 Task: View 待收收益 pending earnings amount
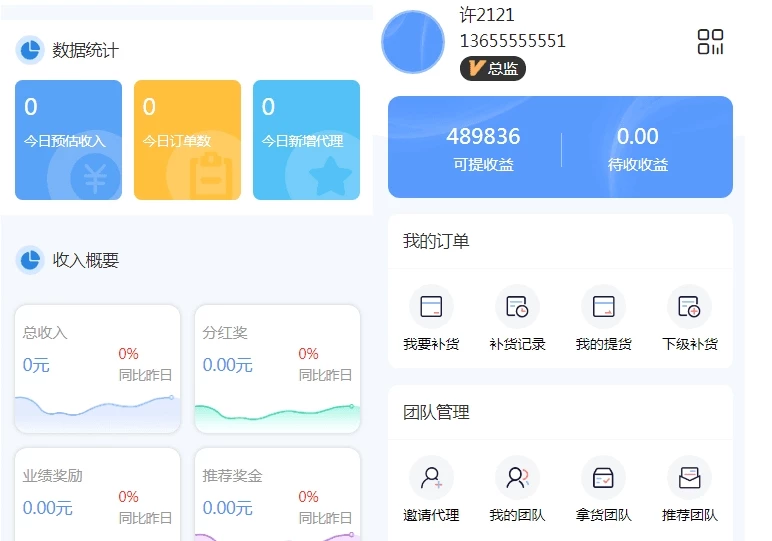(x=637, y=147)
